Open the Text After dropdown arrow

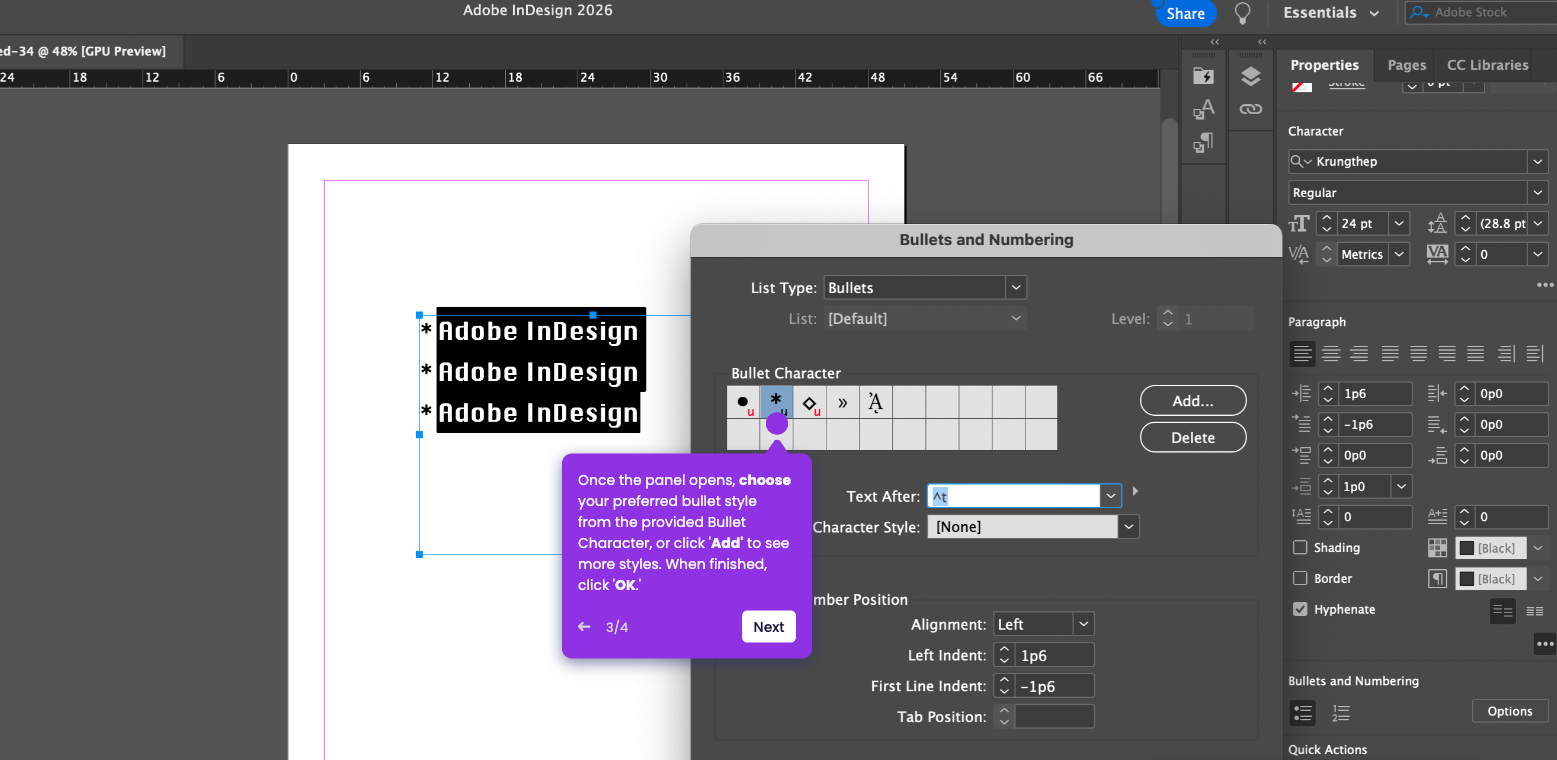[x=1111, y=496]
